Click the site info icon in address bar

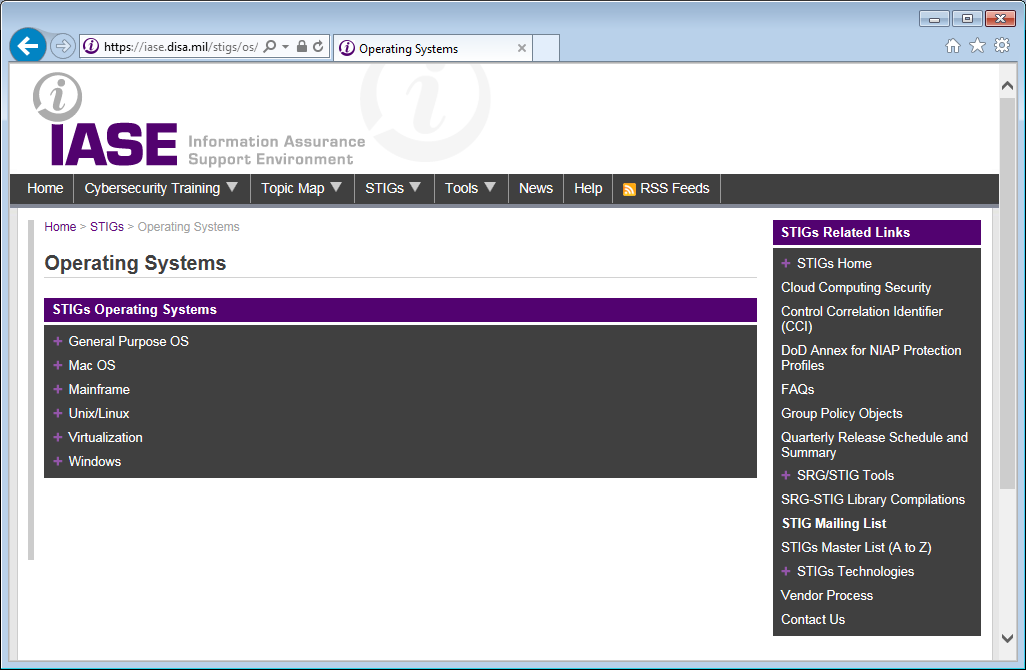[91, 46]
